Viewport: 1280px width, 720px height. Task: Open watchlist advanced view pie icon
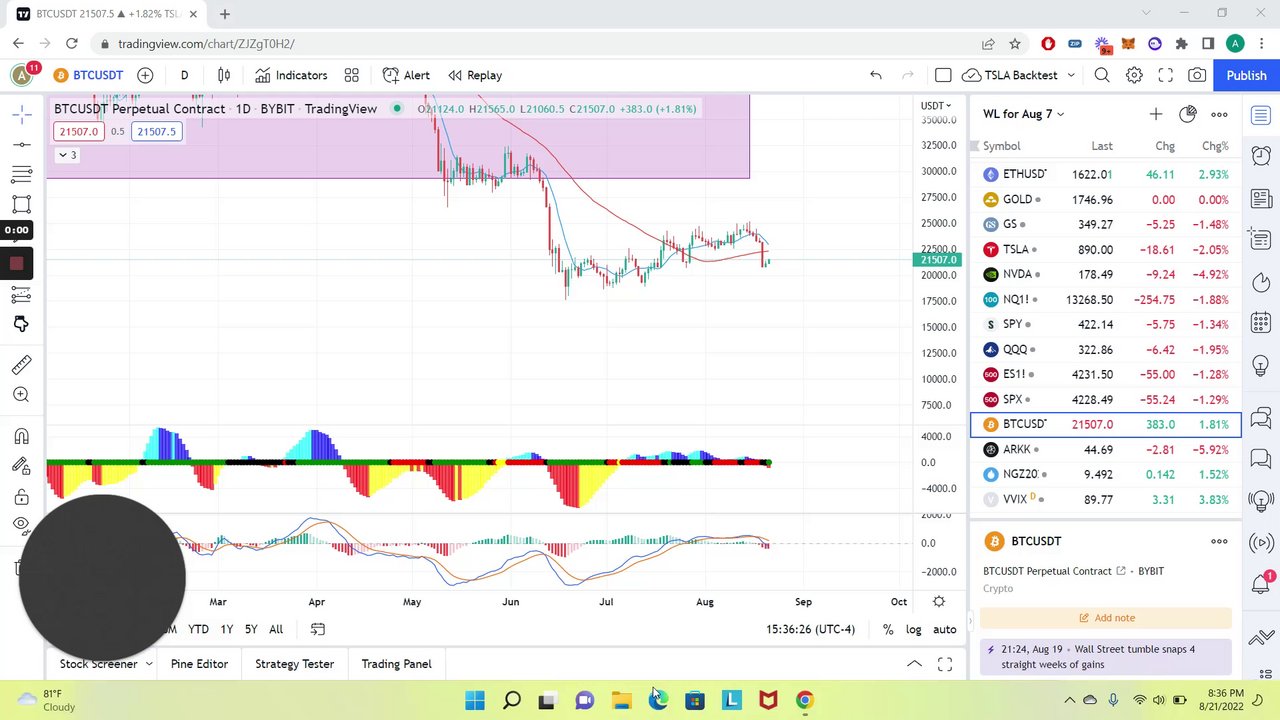point(1188,114)
